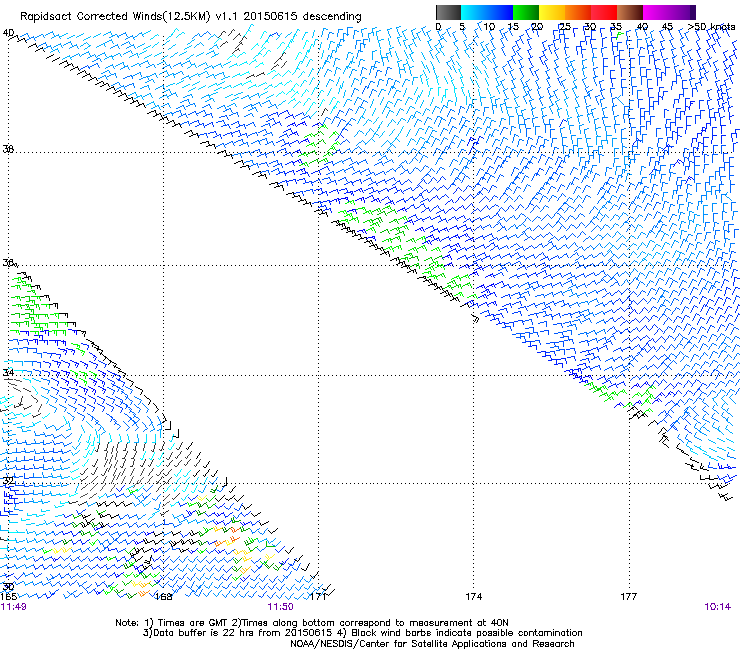Click the '10' legend scale label
The image size is (740, 650).
click(489, 26)
